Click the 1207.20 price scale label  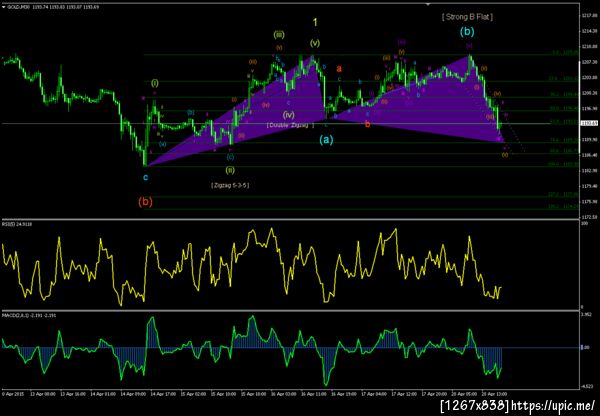(589, 62)
